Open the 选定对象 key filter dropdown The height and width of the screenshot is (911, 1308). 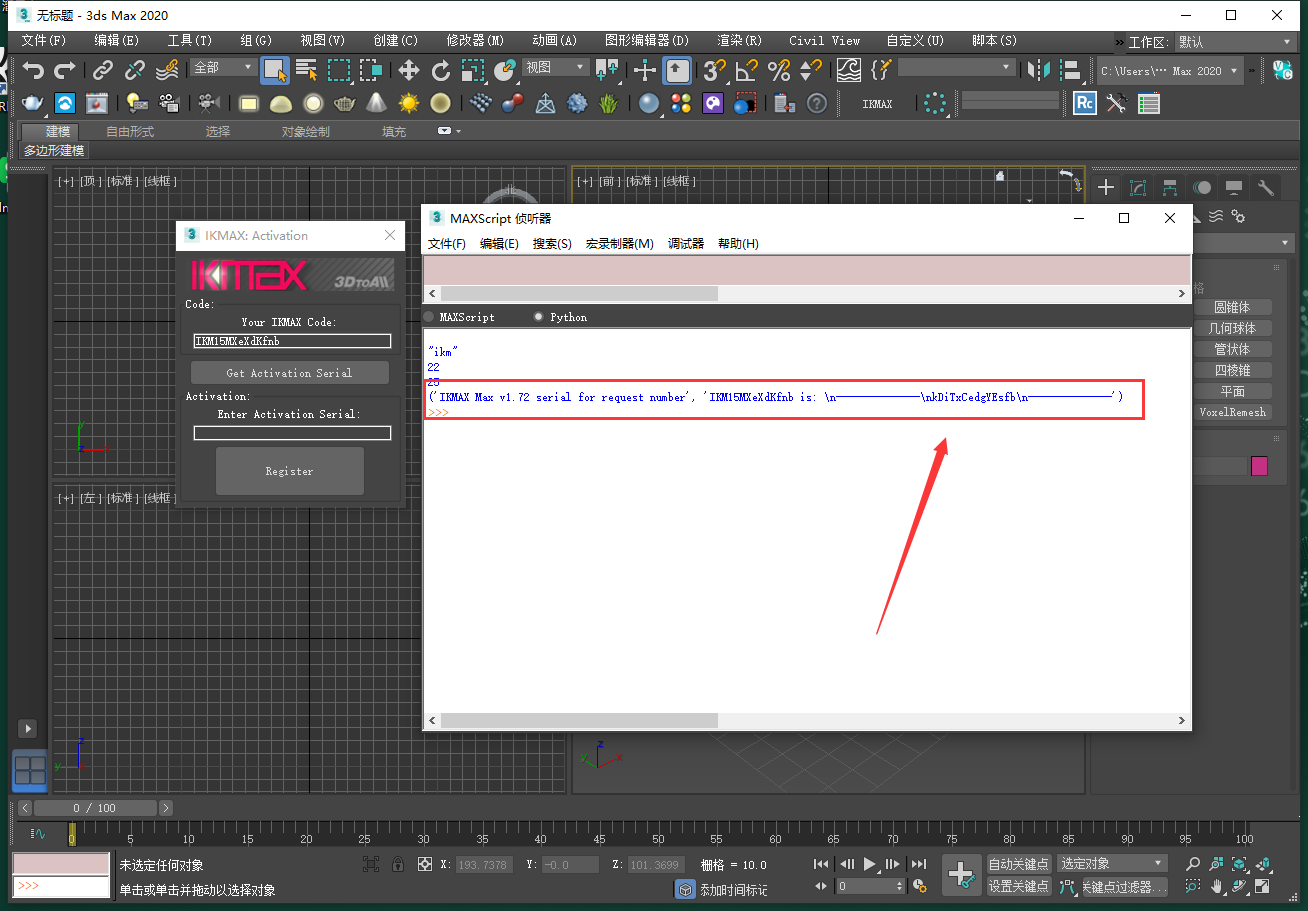coord(1113,863)
